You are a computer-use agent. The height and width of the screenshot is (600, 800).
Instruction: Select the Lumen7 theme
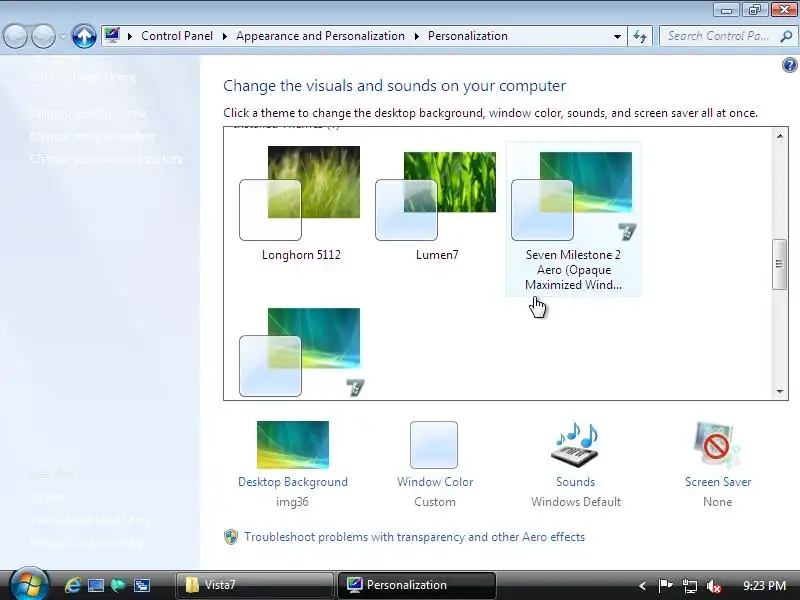tap(437, 204)
